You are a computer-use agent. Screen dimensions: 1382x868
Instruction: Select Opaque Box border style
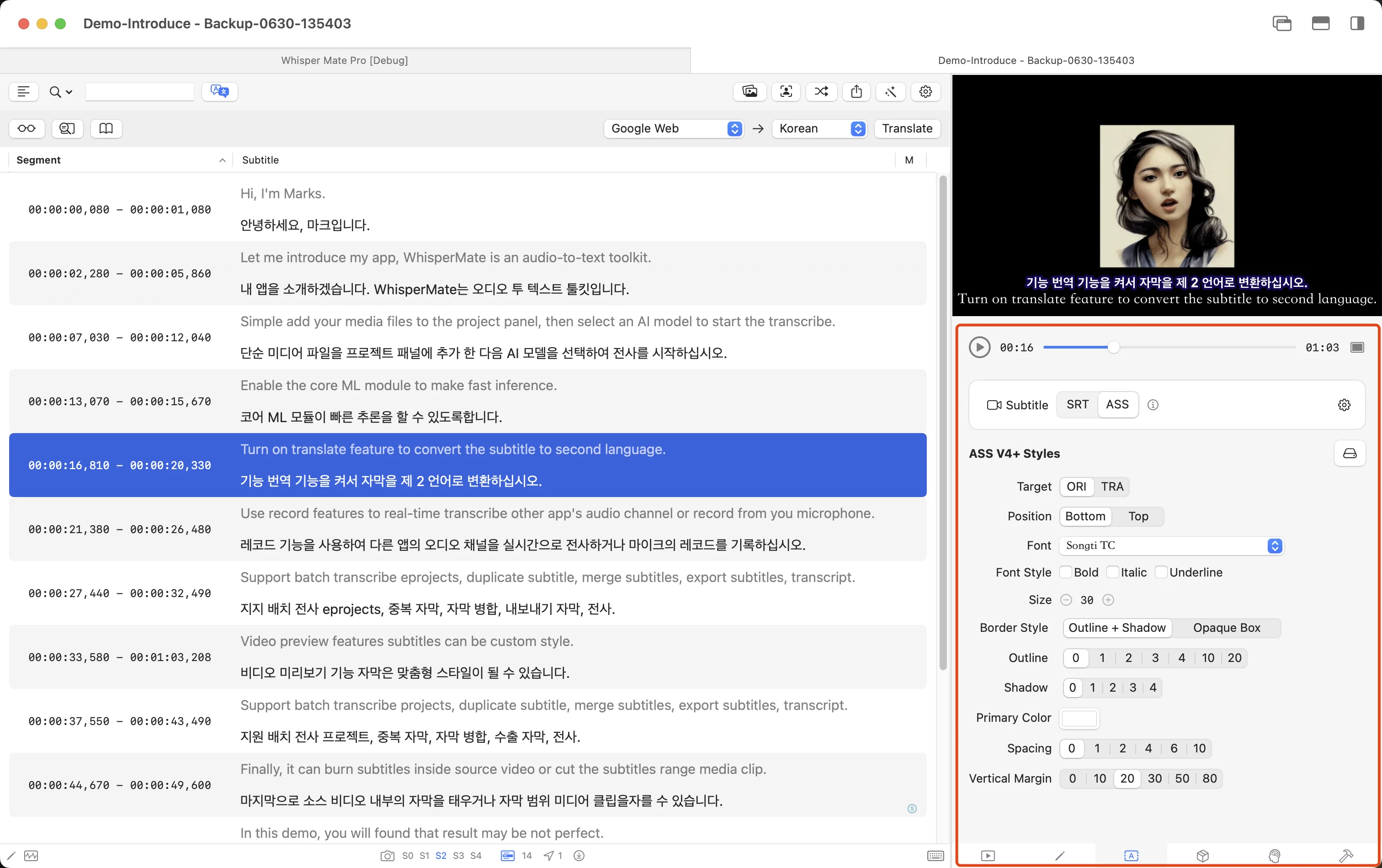click(x=1227, y=628)
